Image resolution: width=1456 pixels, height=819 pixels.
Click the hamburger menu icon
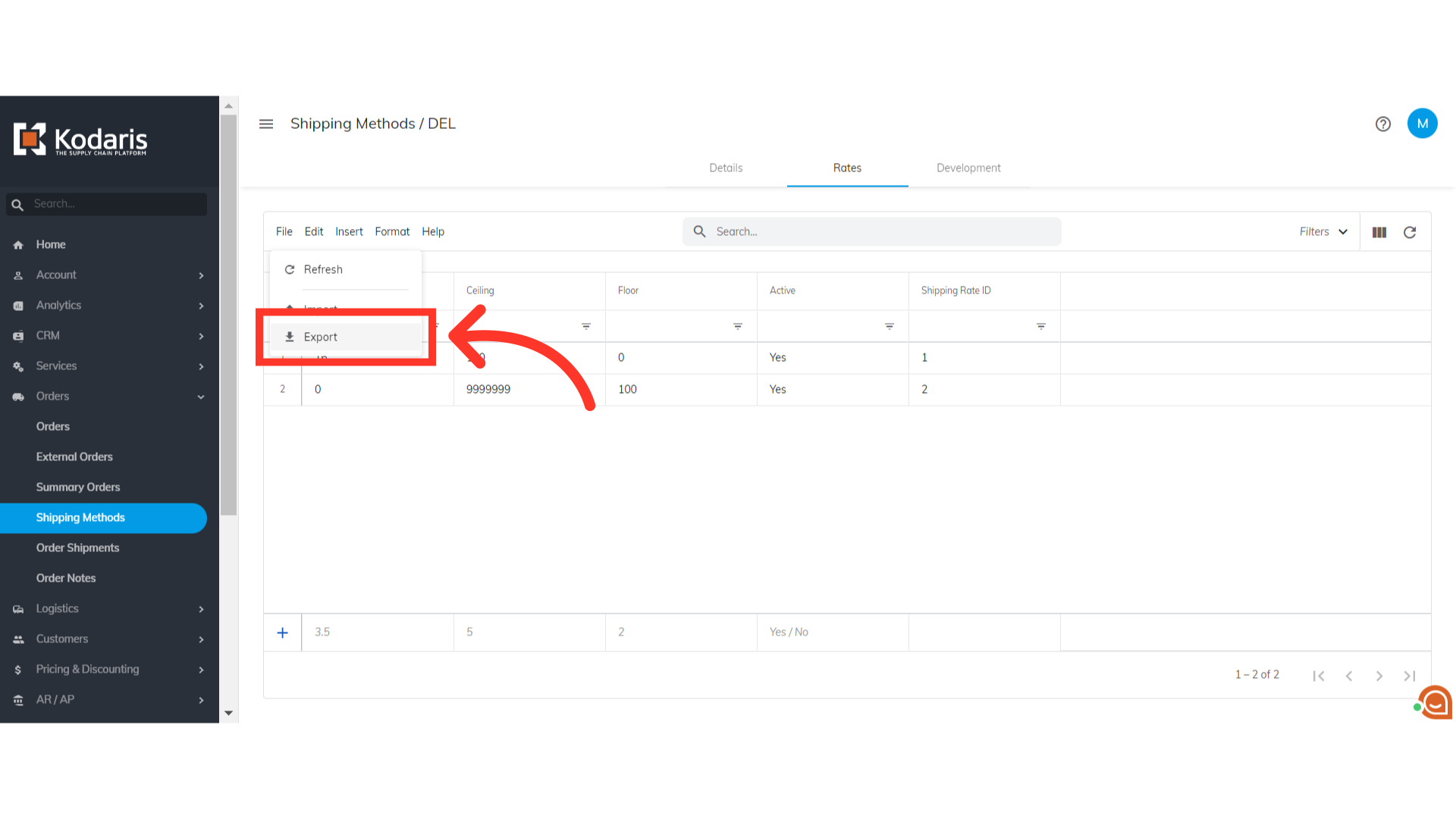point(266,124)
